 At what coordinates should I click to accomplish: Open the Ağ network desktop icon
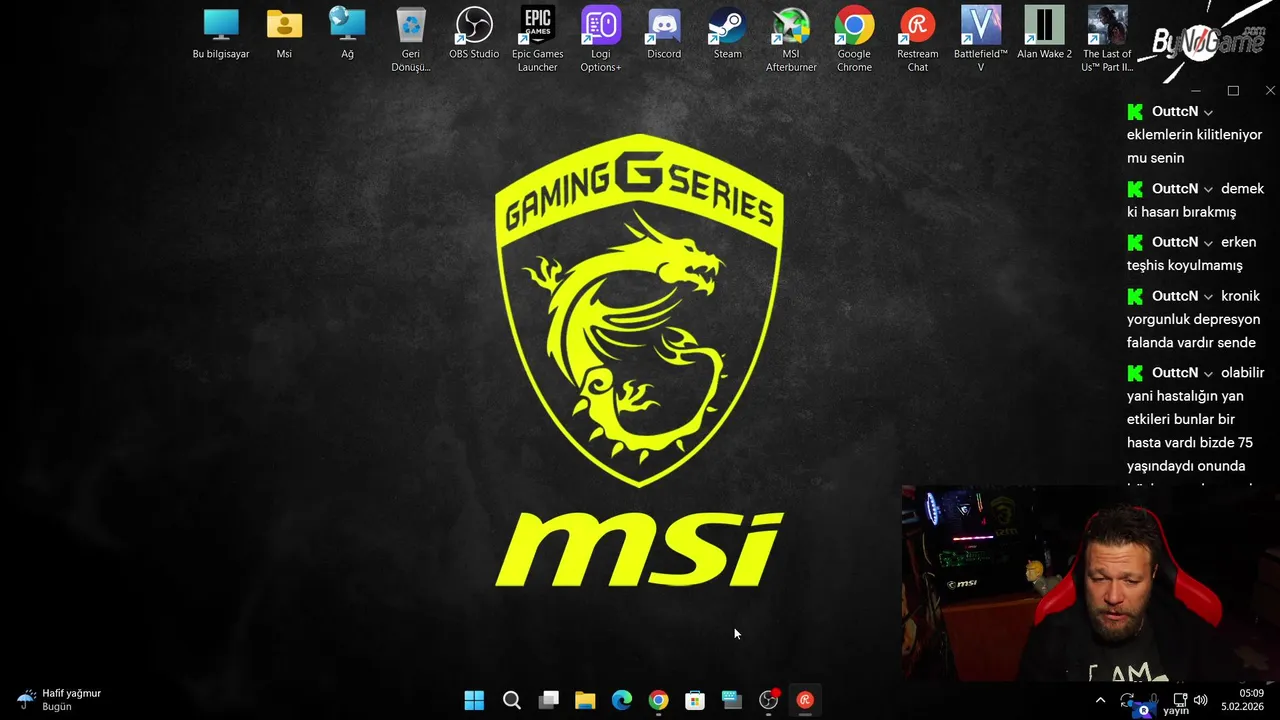tap(347, 33)
